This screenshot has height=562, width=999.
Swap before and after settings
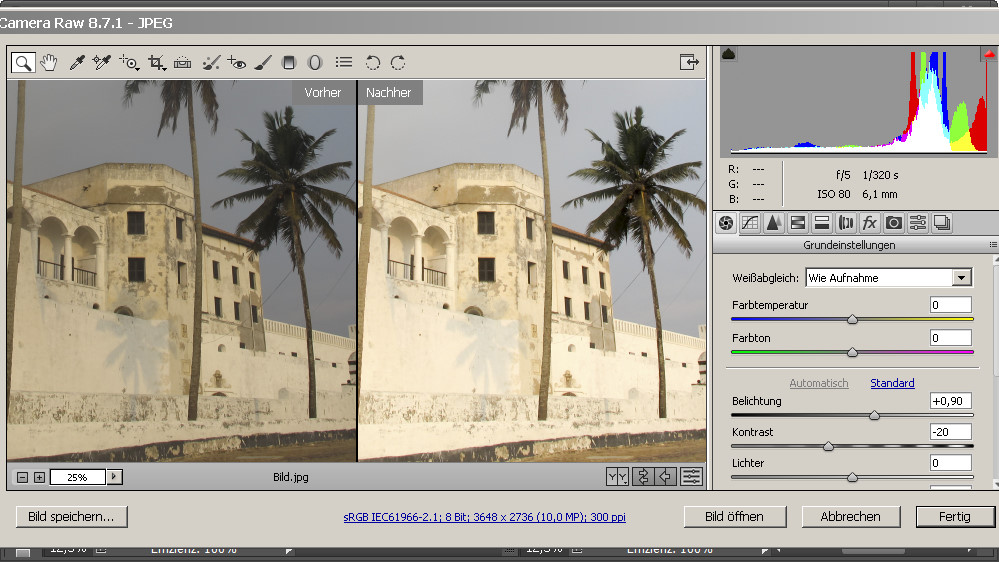(x=643, y=477)
